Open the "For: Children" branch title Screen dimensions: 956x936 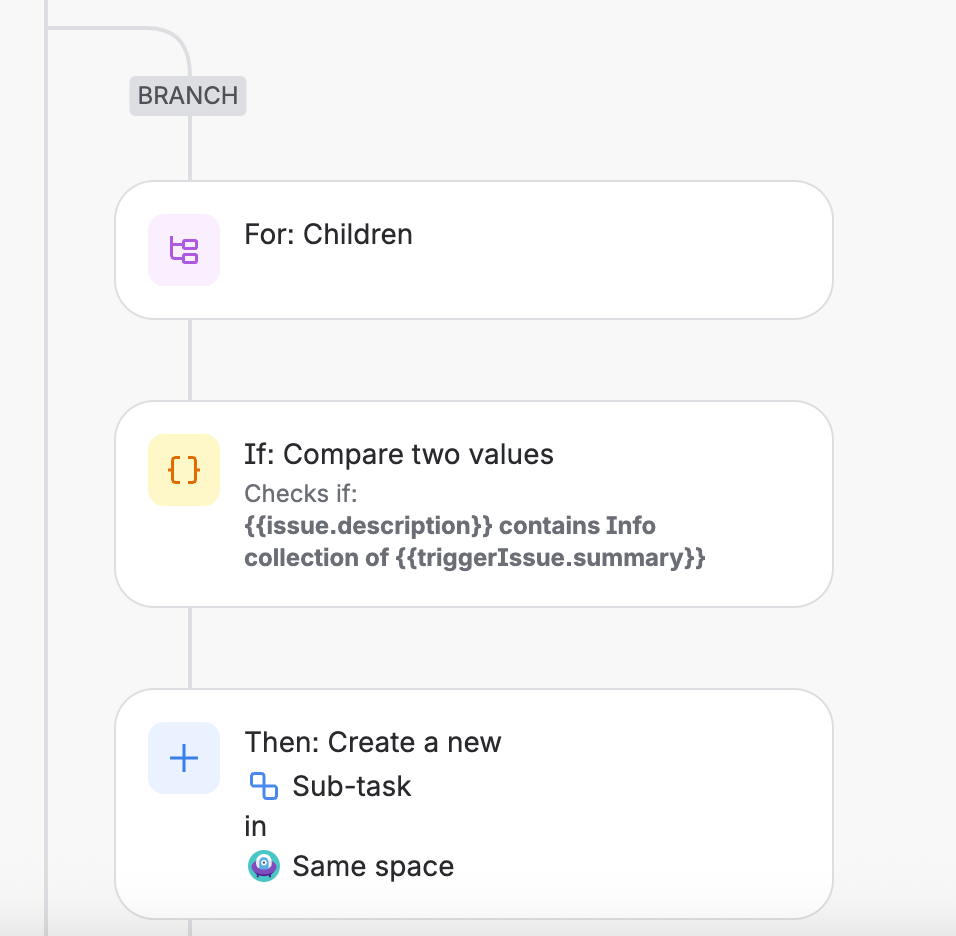click(x=328, y=235)
